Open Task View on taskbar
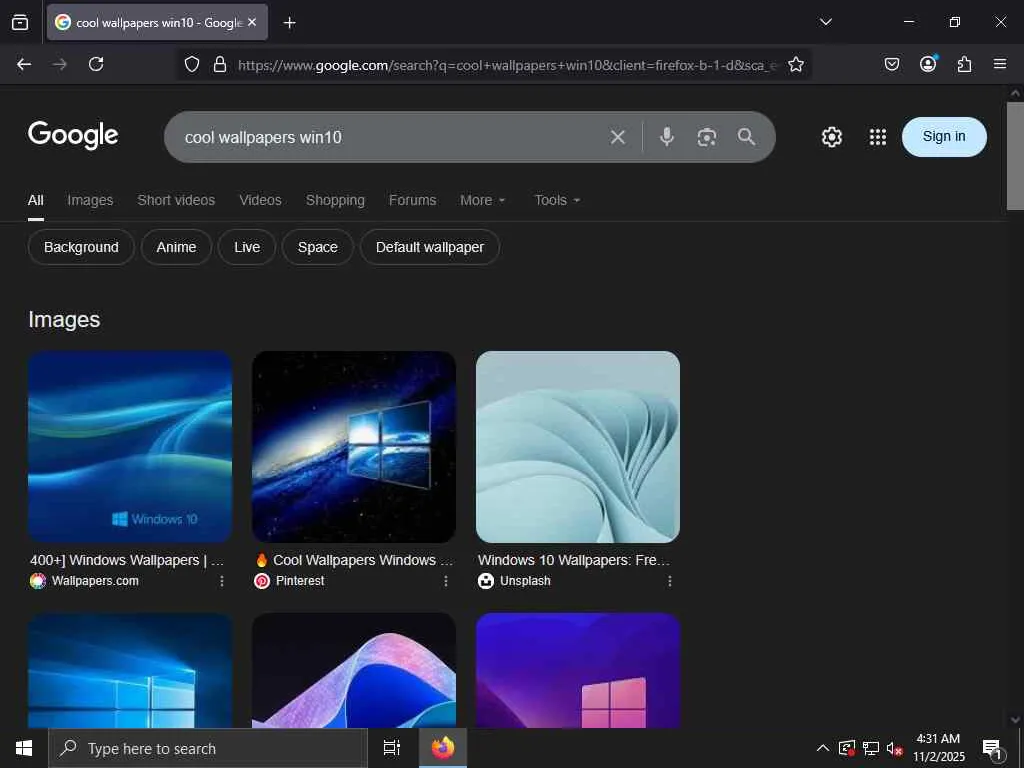 [392, 748]
